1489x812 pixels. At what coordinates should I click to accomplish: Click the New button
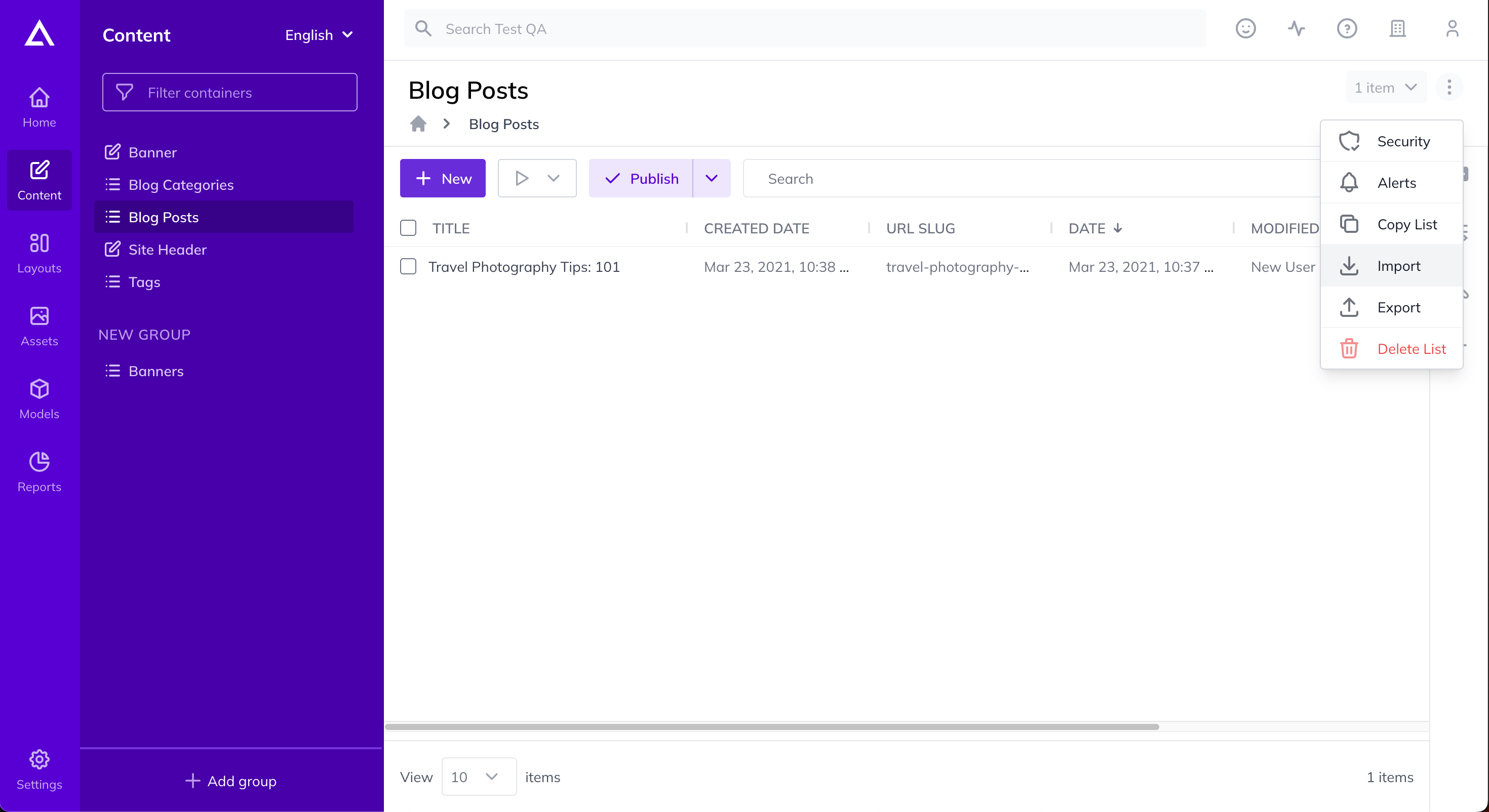click(443, 178)
